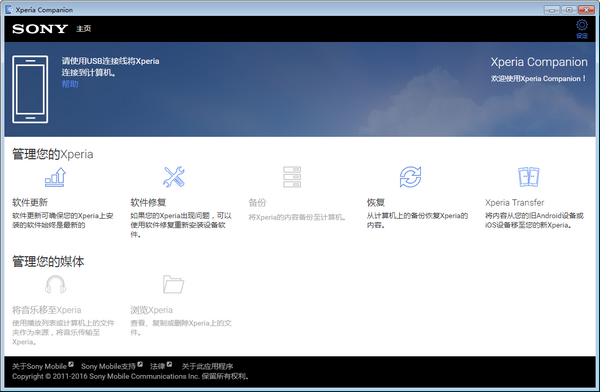Click the folder icon for 浏览Xperia
This screenshot has height=392, width=600.
[173, 284]
